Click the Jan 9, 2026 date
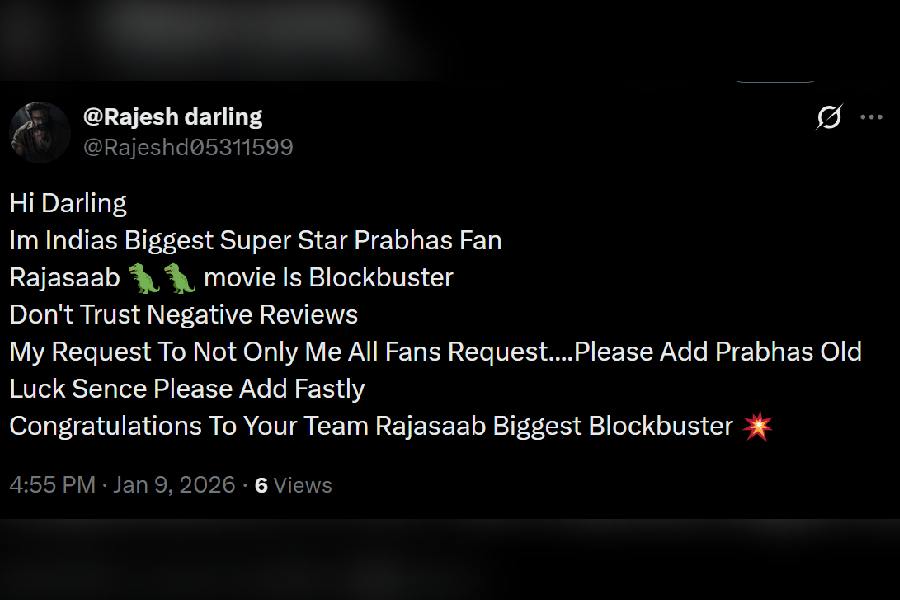 [x=174, y=485]
